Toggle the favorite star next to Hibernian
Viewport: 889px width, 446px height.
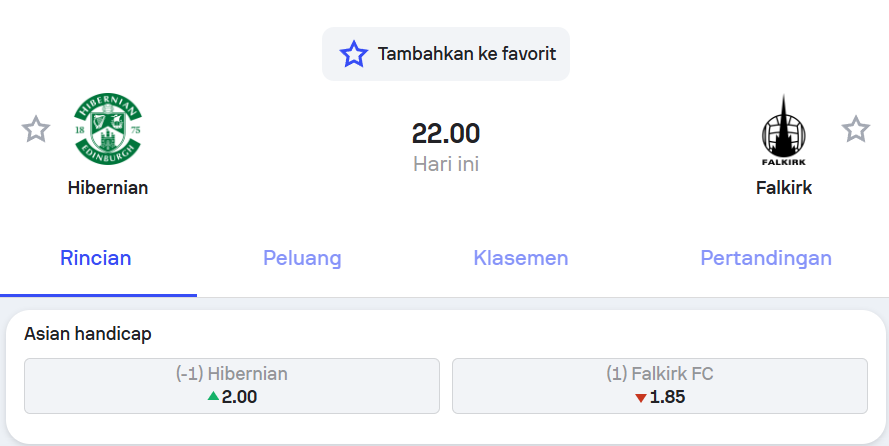click(36, 129)
